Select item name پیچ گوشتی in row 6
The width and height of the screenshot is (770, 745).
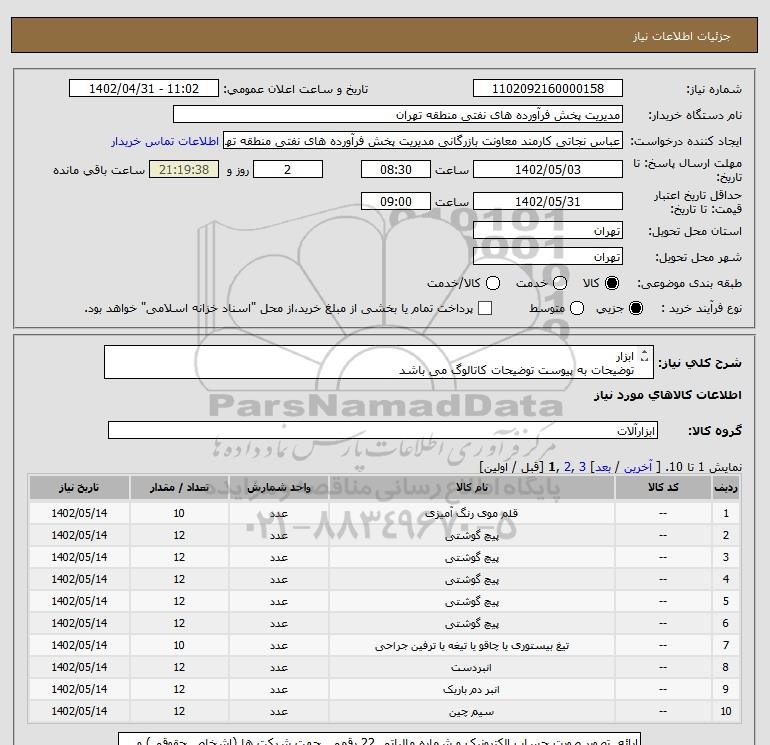tap(472, 624)
